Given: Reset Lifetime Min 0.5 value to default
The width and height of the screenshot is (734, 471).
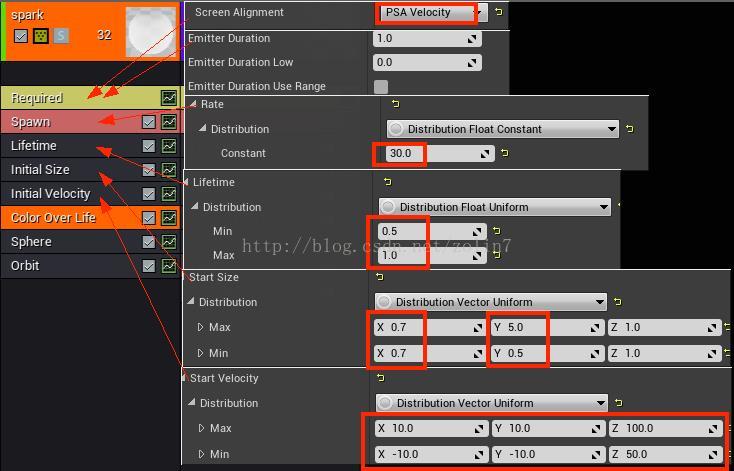Looking at the screenshot, I should [497, 231].
